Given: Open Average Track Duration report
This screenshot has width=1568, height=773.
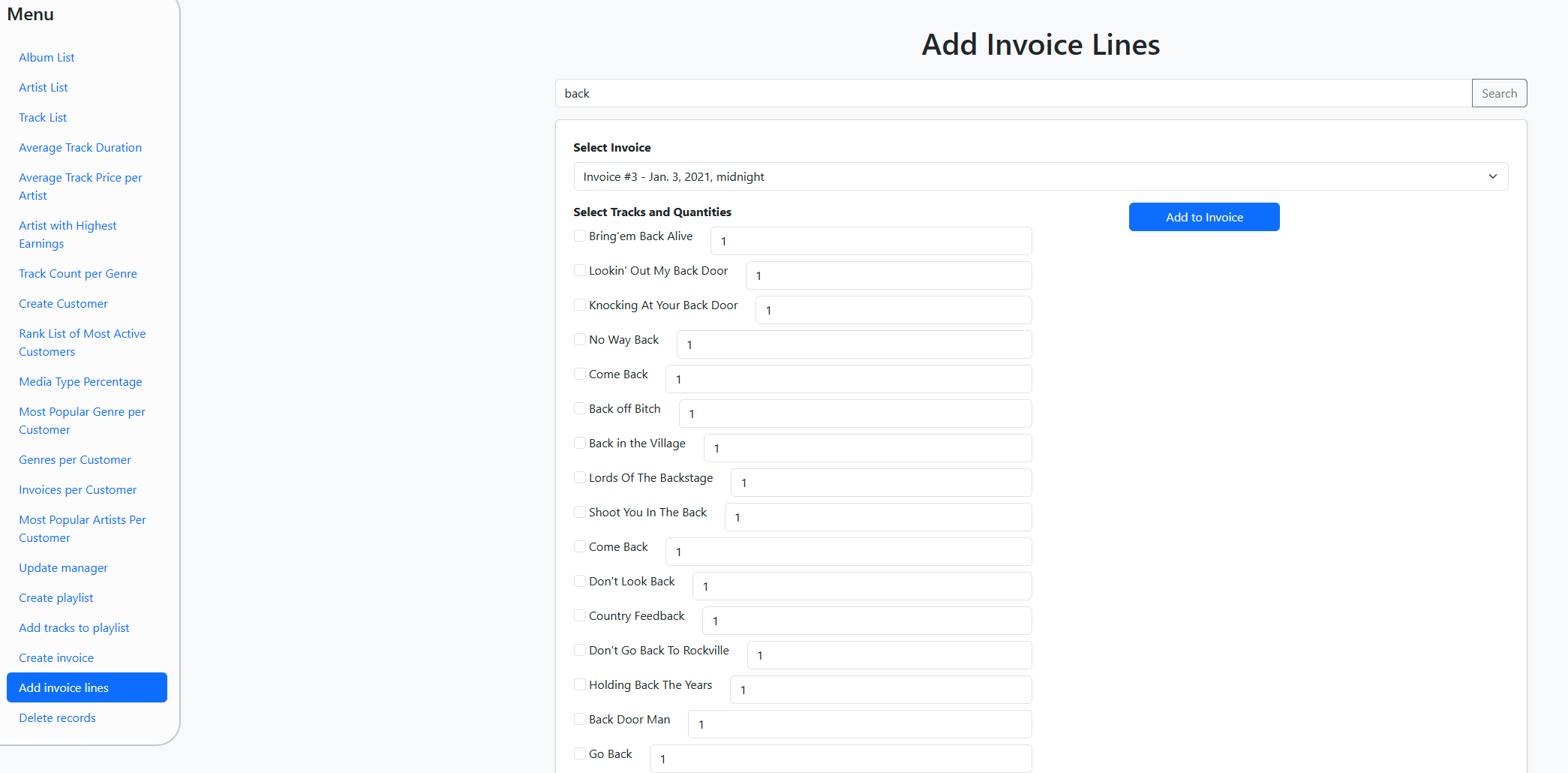Looking at the screenshot, I should click(80, 147).
